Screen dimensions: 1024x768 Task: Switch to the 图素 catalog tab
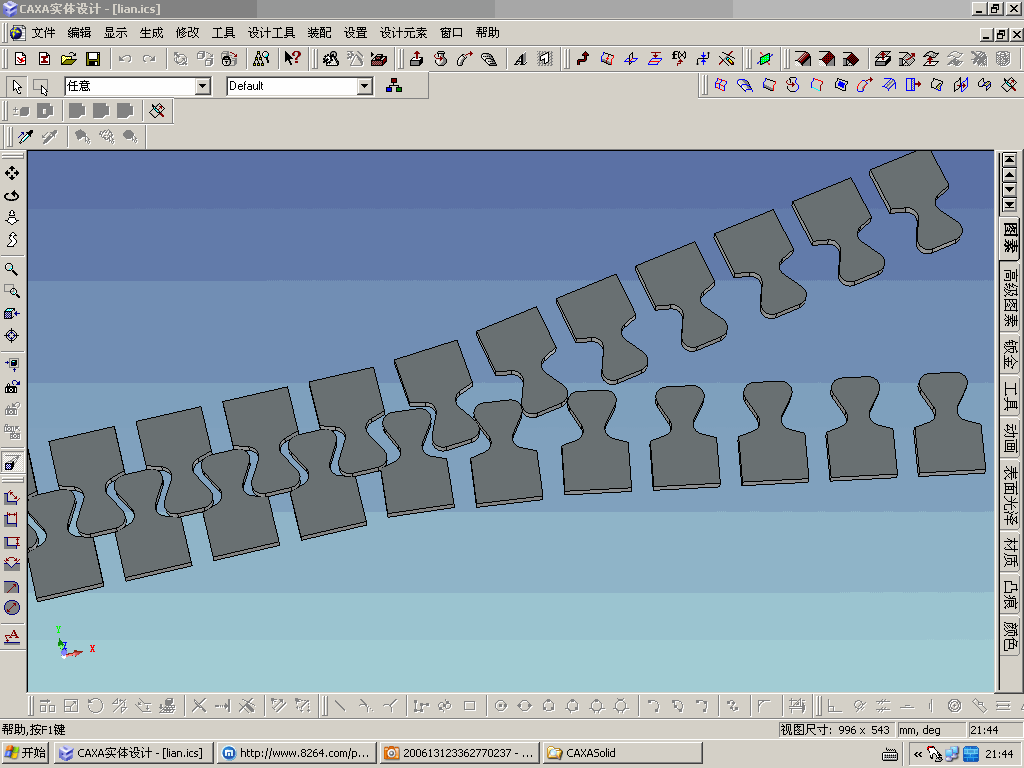[x=1010, y=238]
